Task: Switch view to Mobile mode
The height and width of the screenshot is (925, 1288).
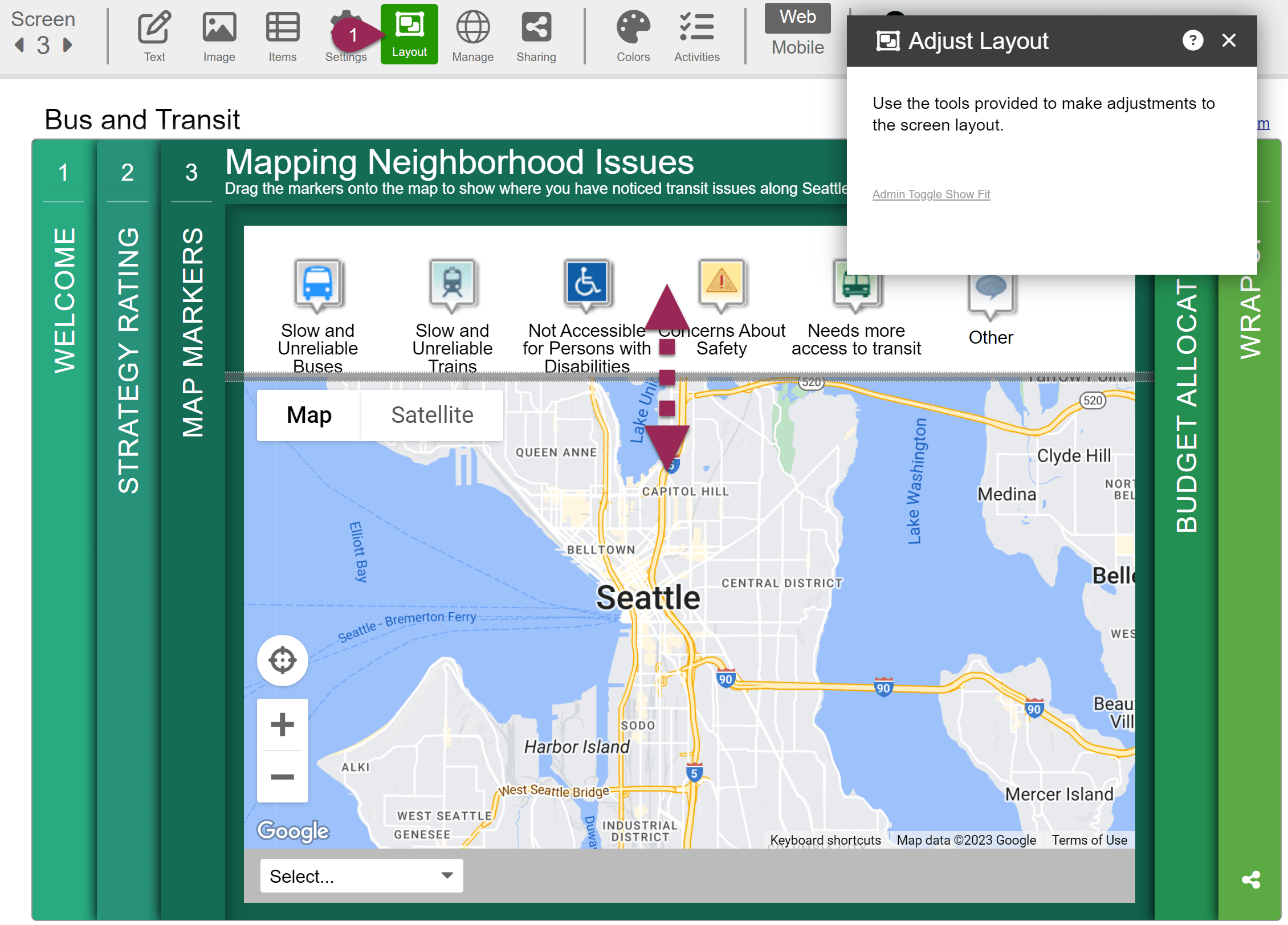Action: (x=797, y=48)
